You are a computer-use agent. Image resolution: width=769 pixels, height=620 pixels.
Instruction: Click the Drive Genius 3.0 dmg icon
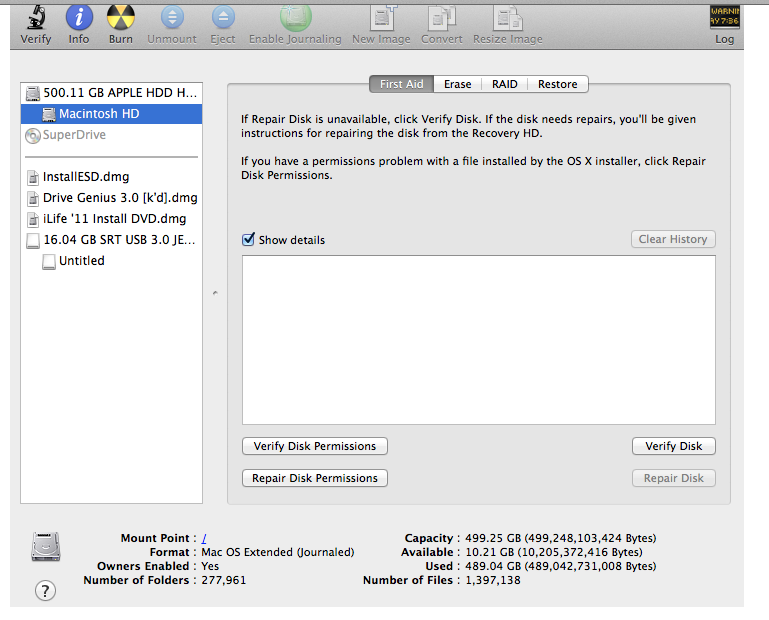[33, 199]
